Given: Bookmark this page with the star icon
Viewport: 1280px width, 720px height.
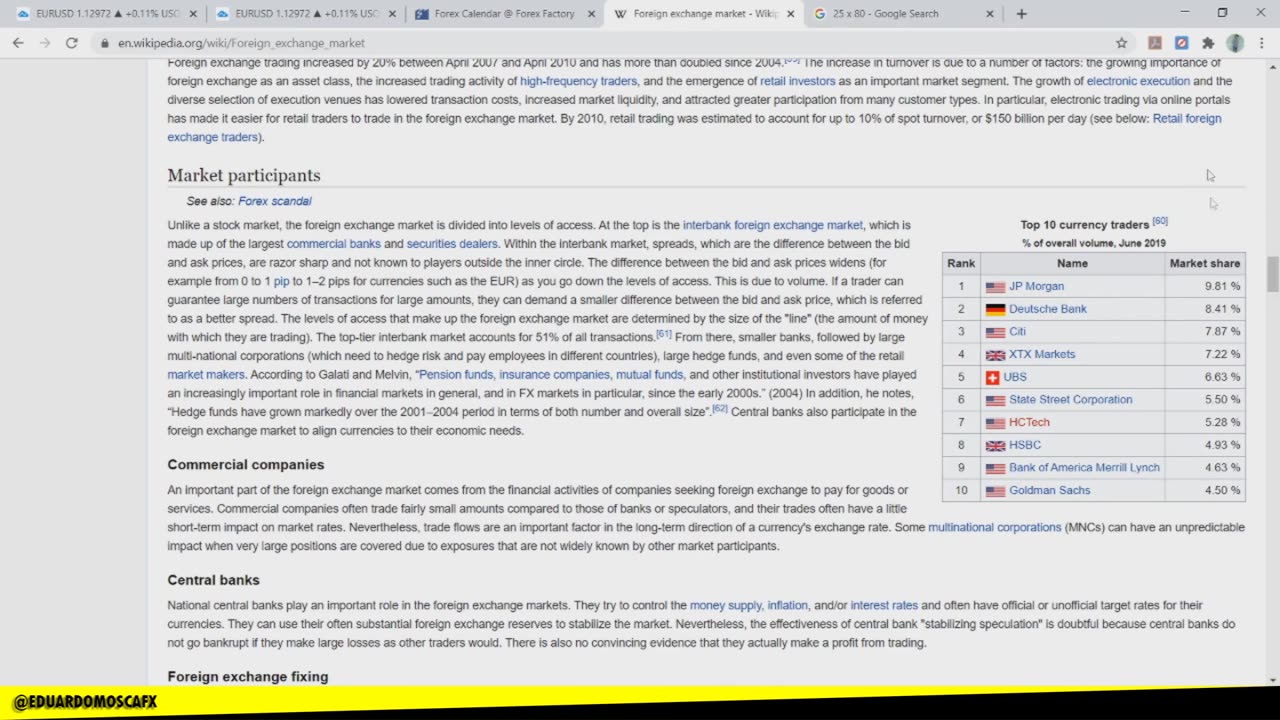Looking at the screenshot, I should click(x=1121, y=43).
